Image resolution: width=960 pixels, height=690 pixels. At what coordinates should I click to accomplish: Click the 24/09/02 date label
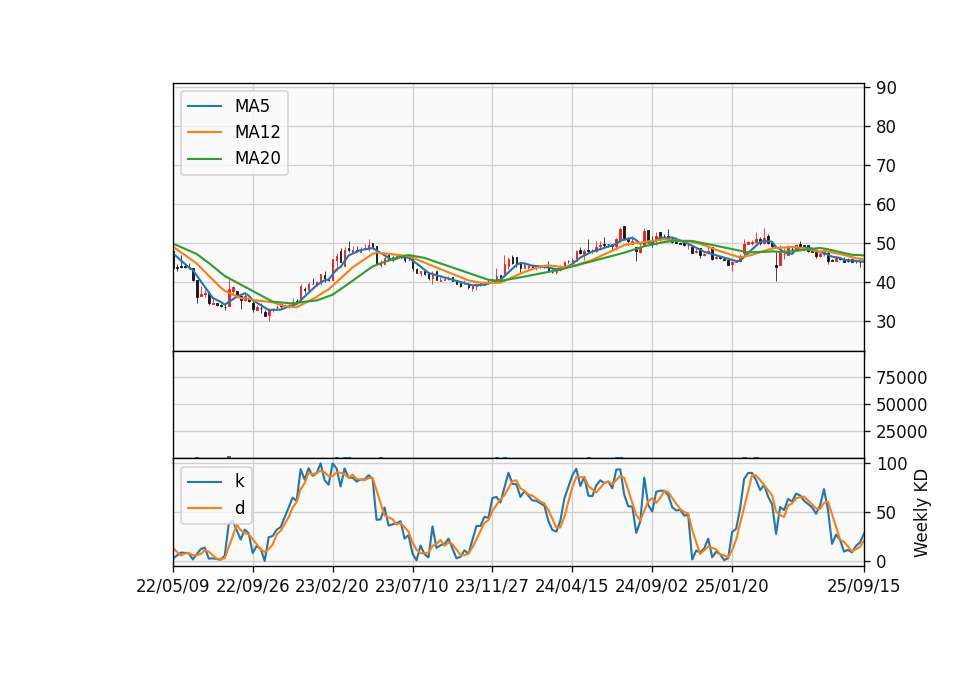[651, 586]
